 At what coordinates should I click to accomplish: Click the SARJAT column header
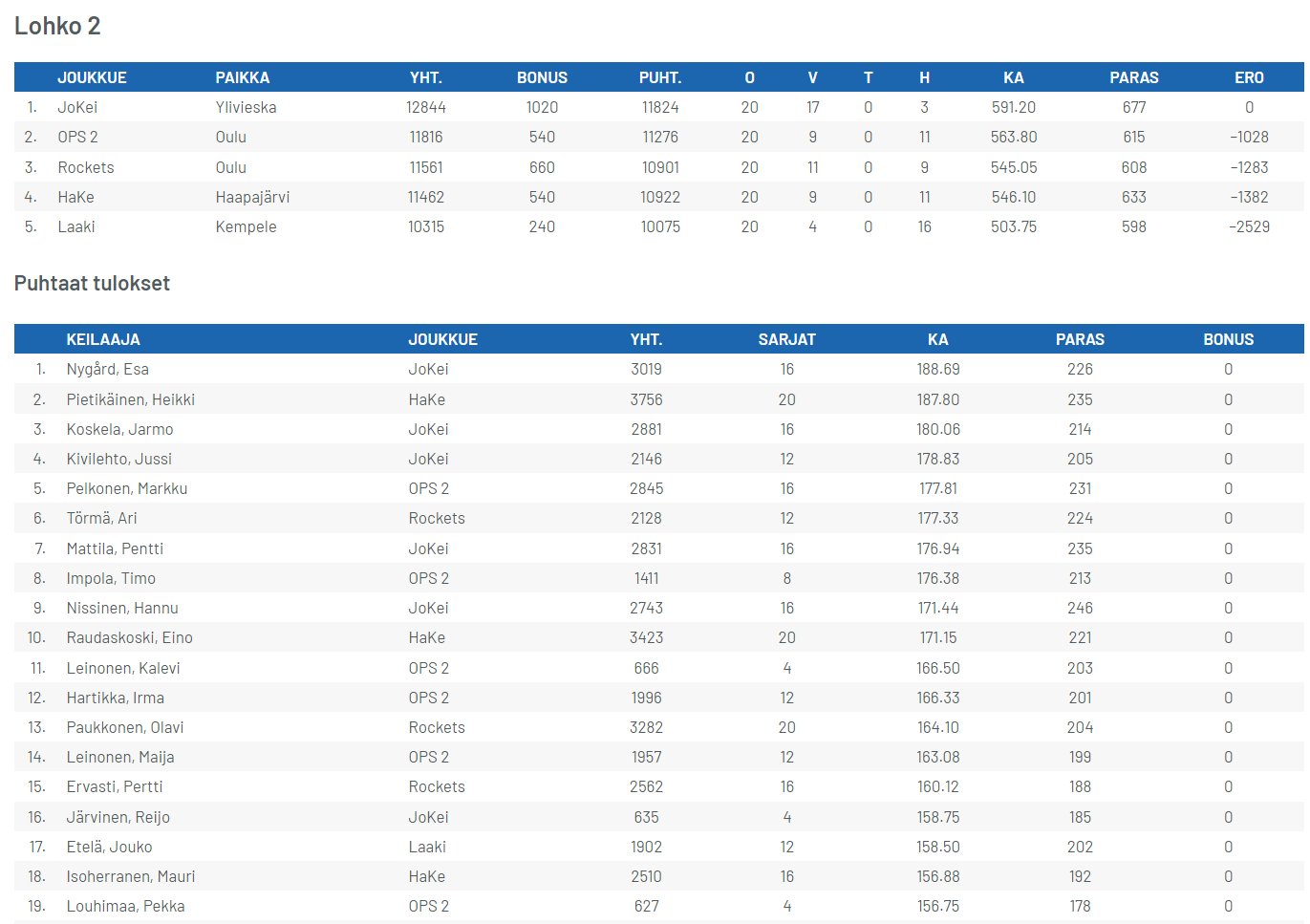787,339
